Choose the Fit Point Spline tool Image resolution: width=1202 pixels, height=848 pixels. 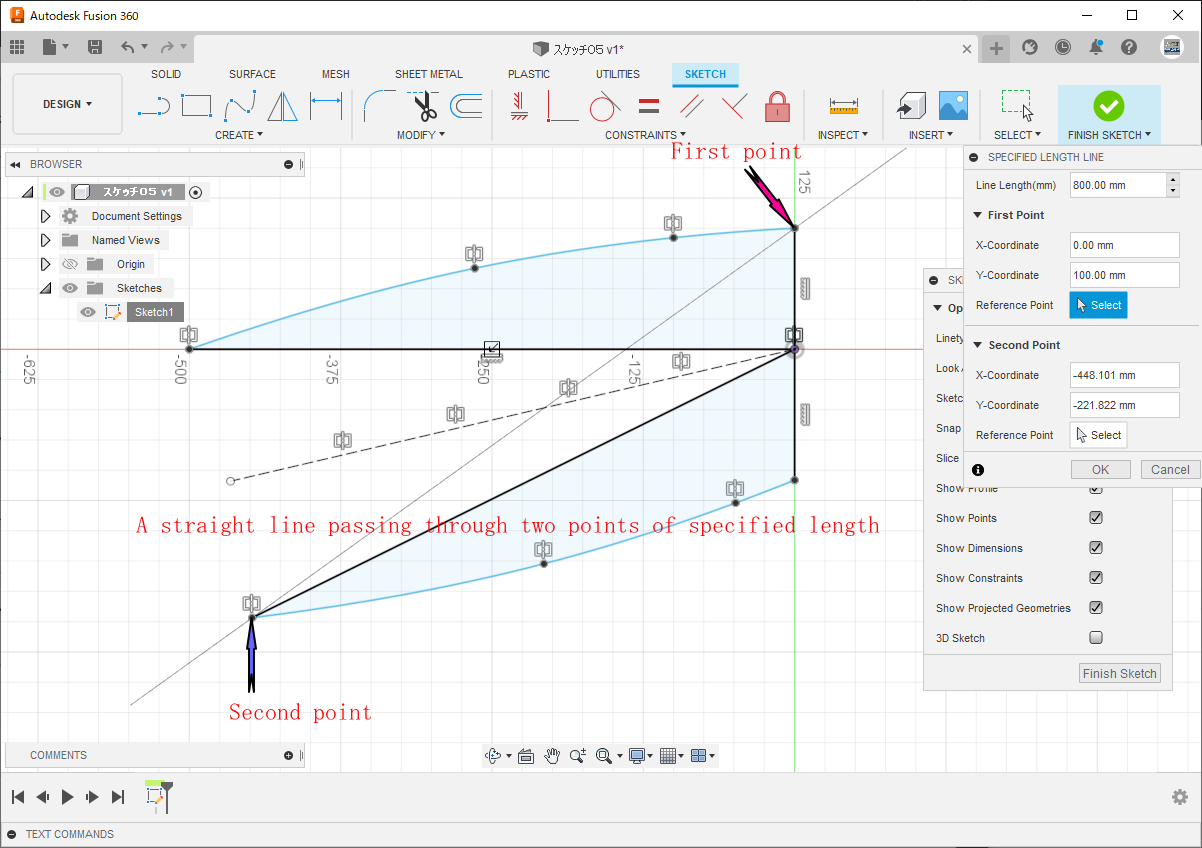pyautogui.click(x=241, y=105)
